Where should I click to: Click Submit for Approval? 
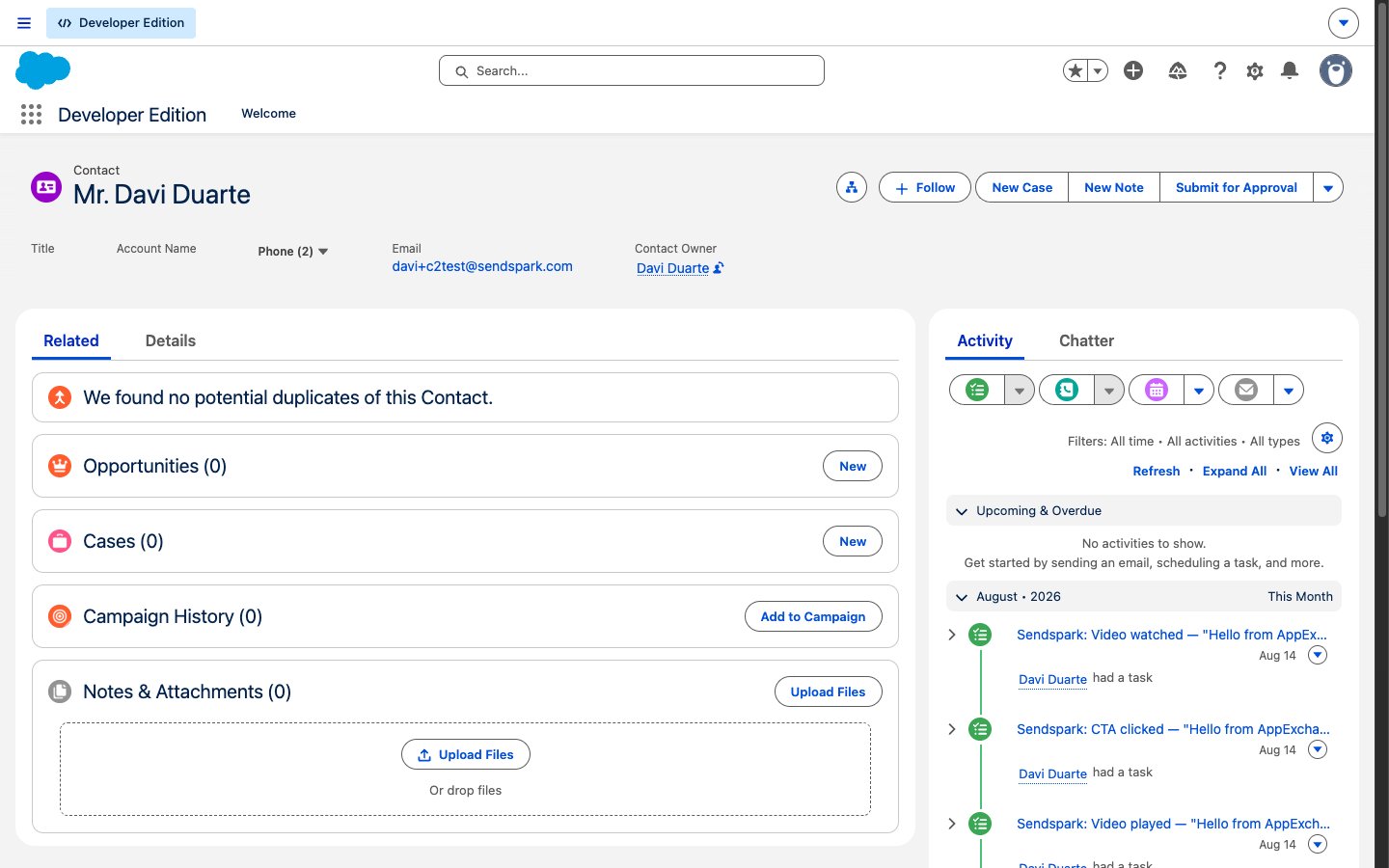pyautogui.click(x=1237, y=187)
